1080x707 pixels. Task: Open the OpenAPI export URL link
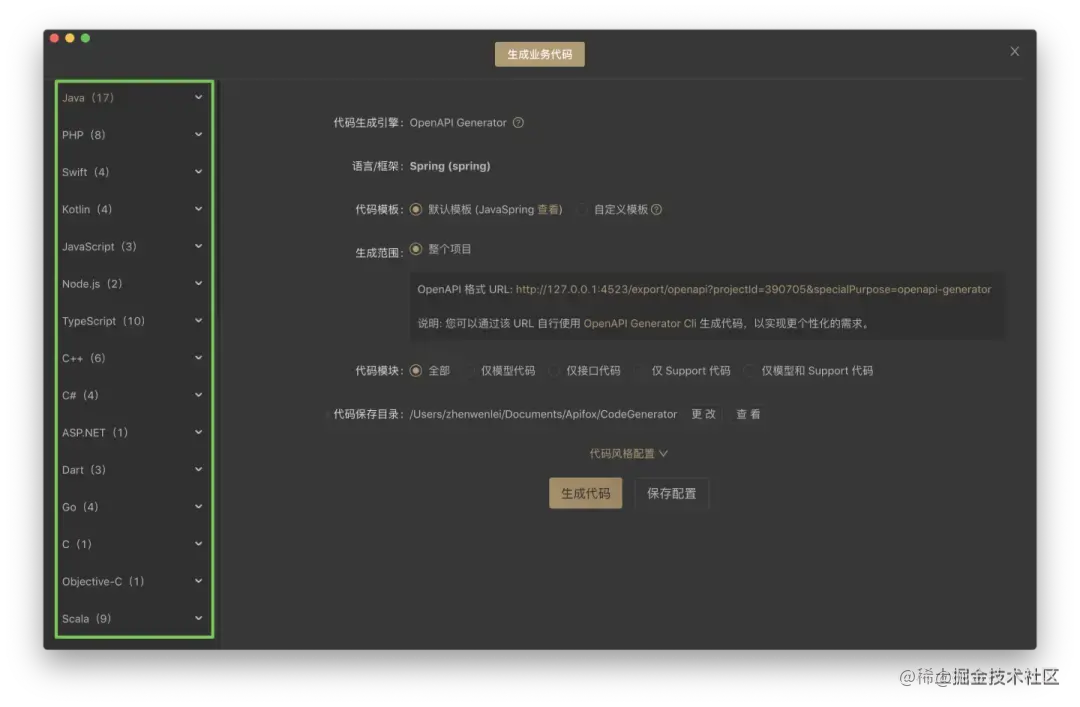pos(754,289)
